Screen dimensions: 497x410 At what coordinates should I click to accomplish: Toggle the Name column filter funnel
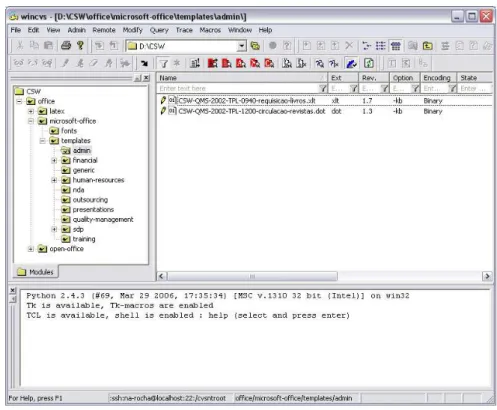(x=323, y=88)
